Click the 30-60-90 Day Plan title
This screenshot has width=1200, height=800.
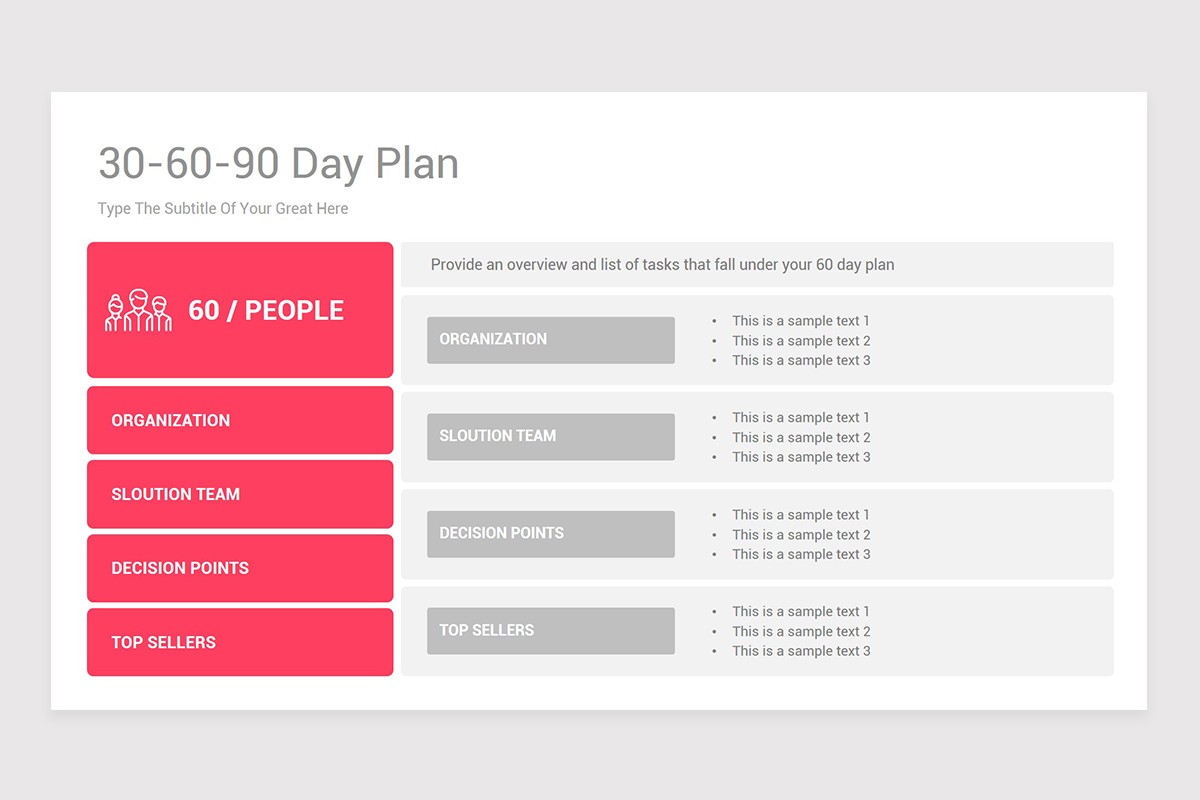coord(279,163)
